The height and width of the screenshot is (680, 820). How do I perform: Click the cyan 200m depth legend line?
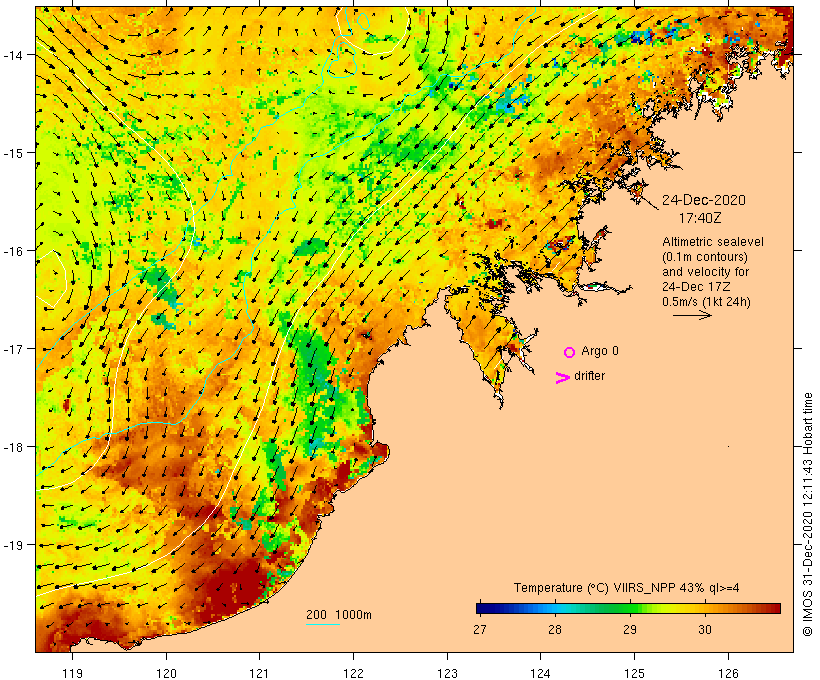323,624
